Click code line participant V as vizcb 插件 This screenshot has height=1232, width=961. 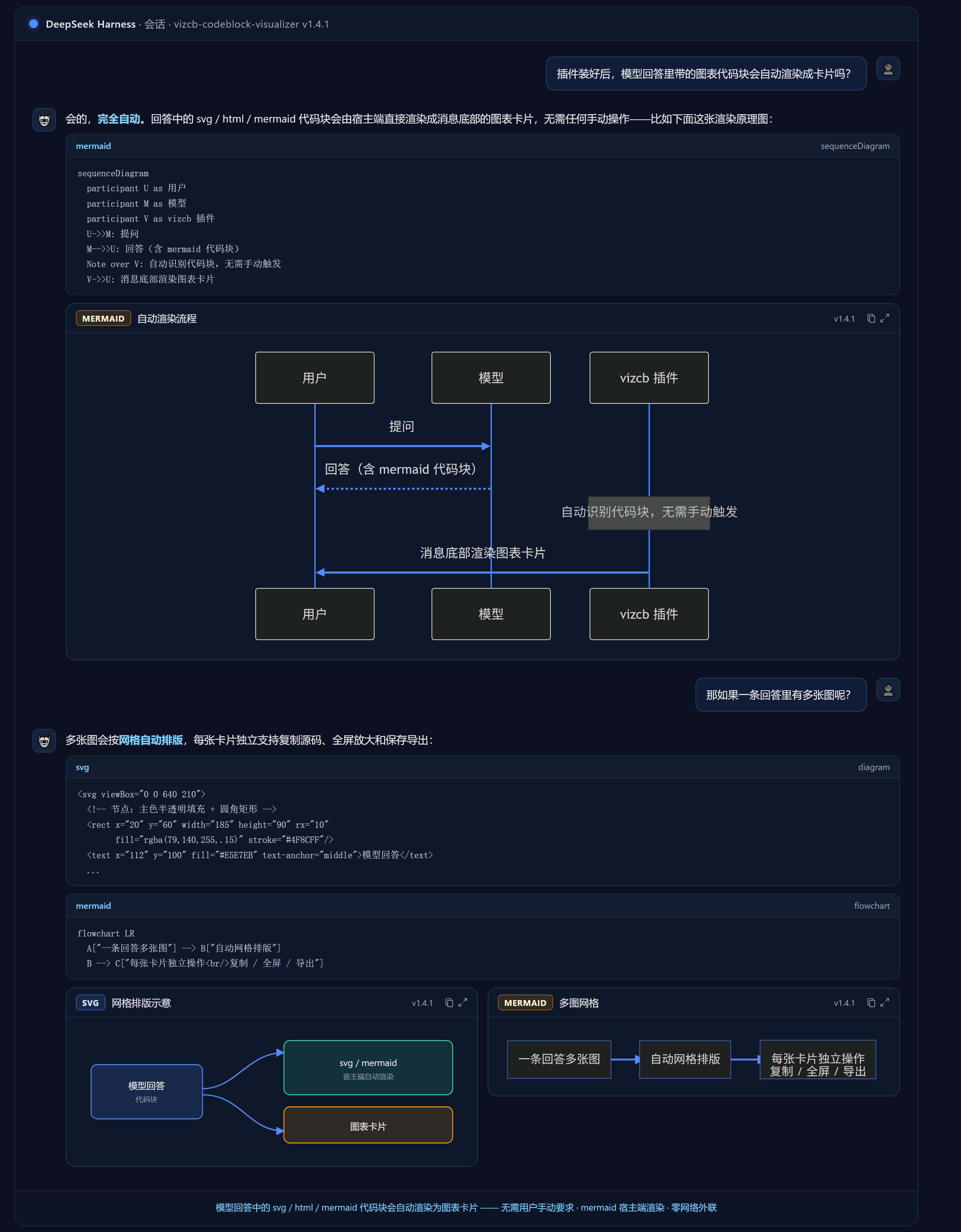click(151, 219)
